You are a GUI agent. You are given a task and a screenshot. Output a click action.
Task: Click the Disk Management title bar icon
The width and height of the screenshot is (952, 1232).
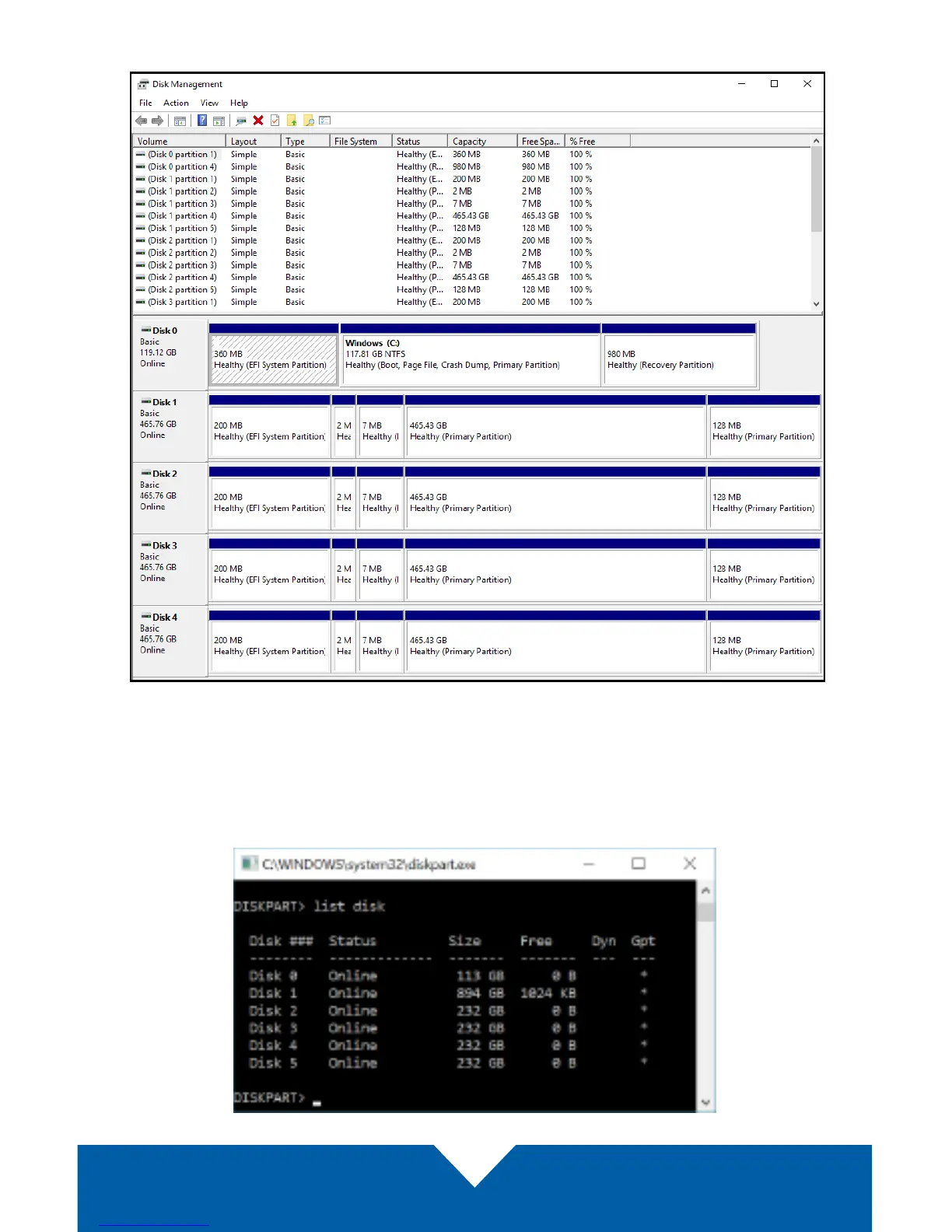coord(143,84)
